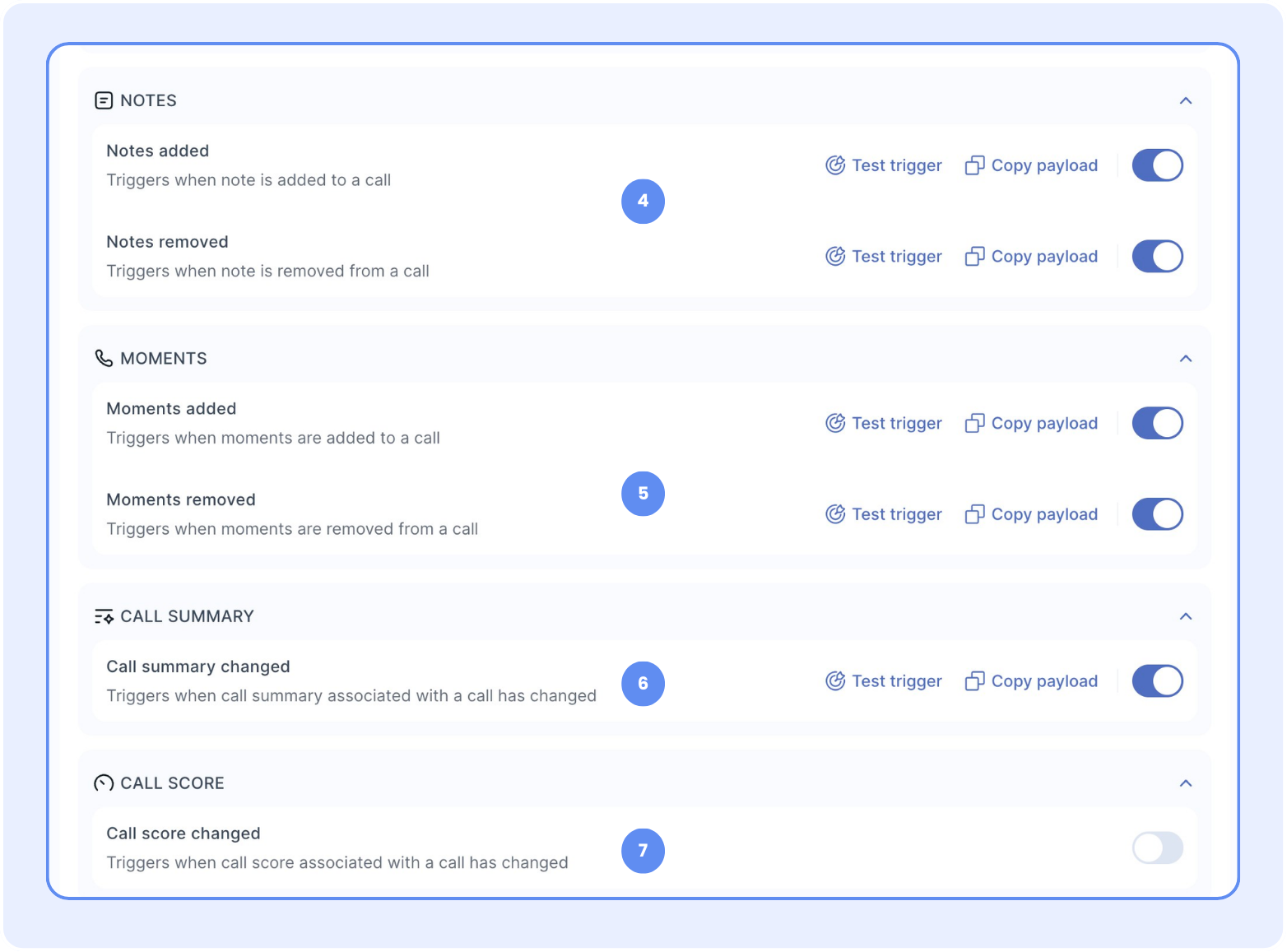Disable the Notes added toggle
This screenshot has height=952, width=1287.
1157,165
